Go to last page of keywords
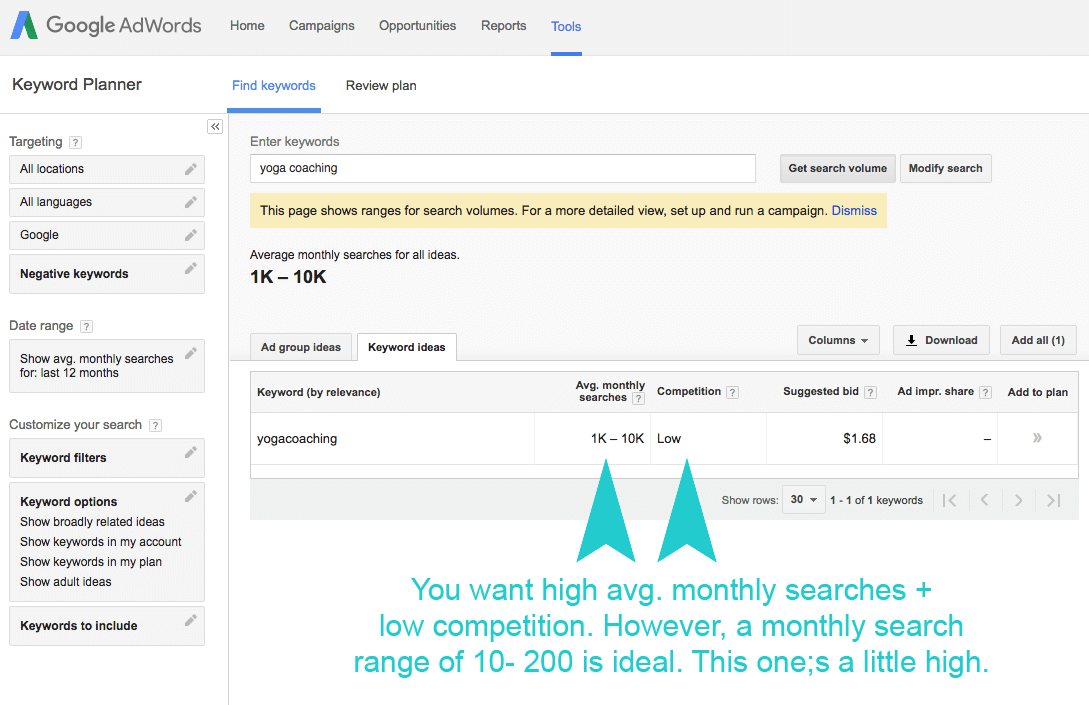 [x=1054, y=500]
